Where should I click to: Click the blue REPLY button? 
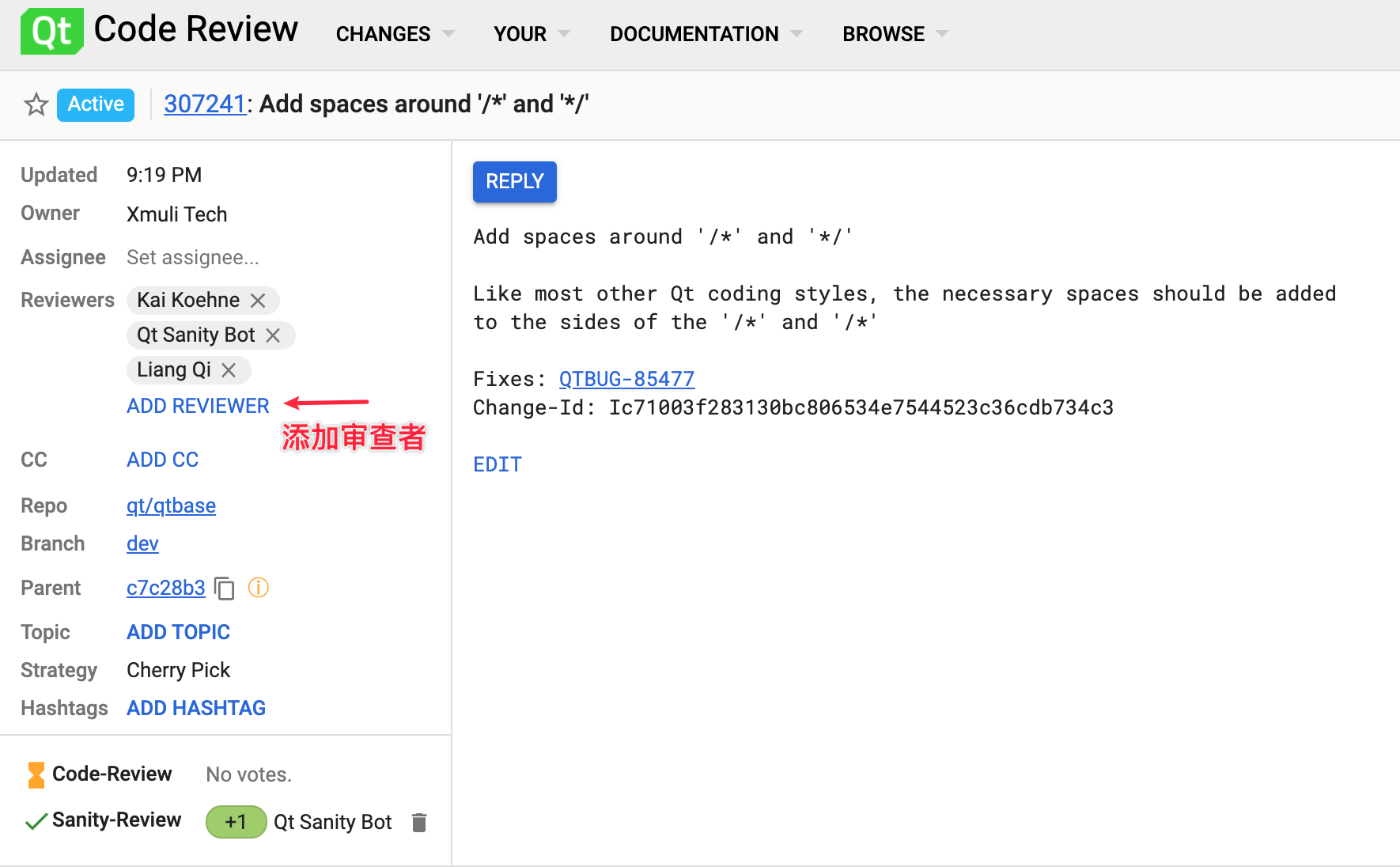[515, 182]
